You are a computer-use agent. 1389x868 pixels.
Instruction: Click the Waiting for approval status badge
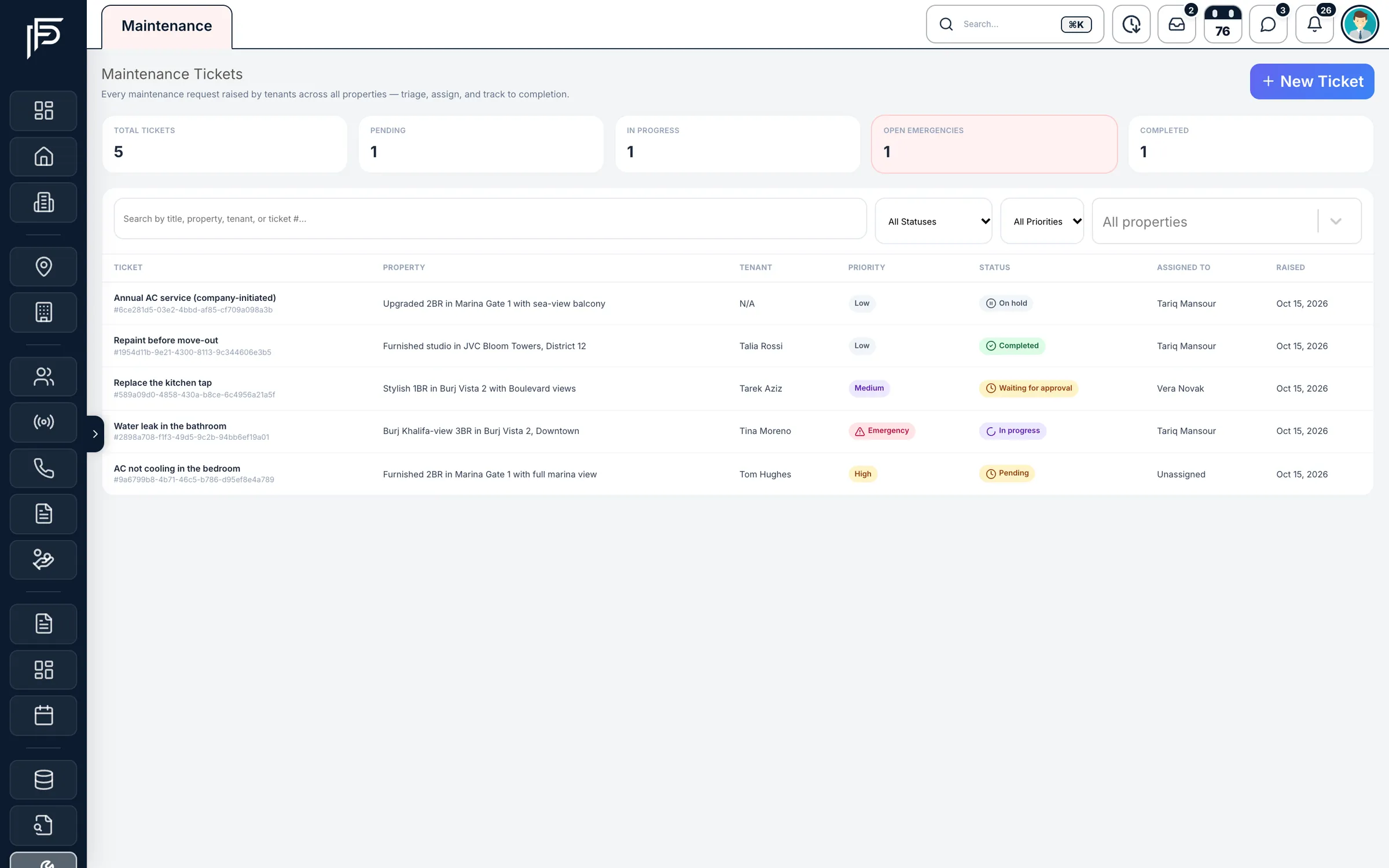click(1028, 388)
